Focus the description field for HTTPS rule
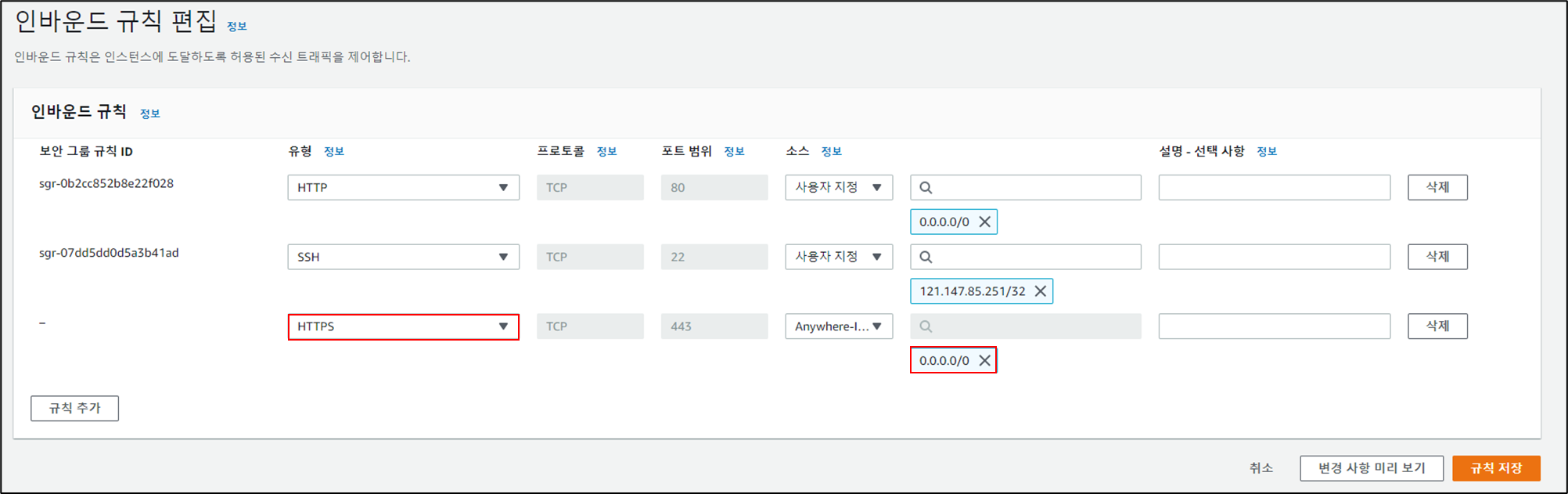 coord(1275,326)
